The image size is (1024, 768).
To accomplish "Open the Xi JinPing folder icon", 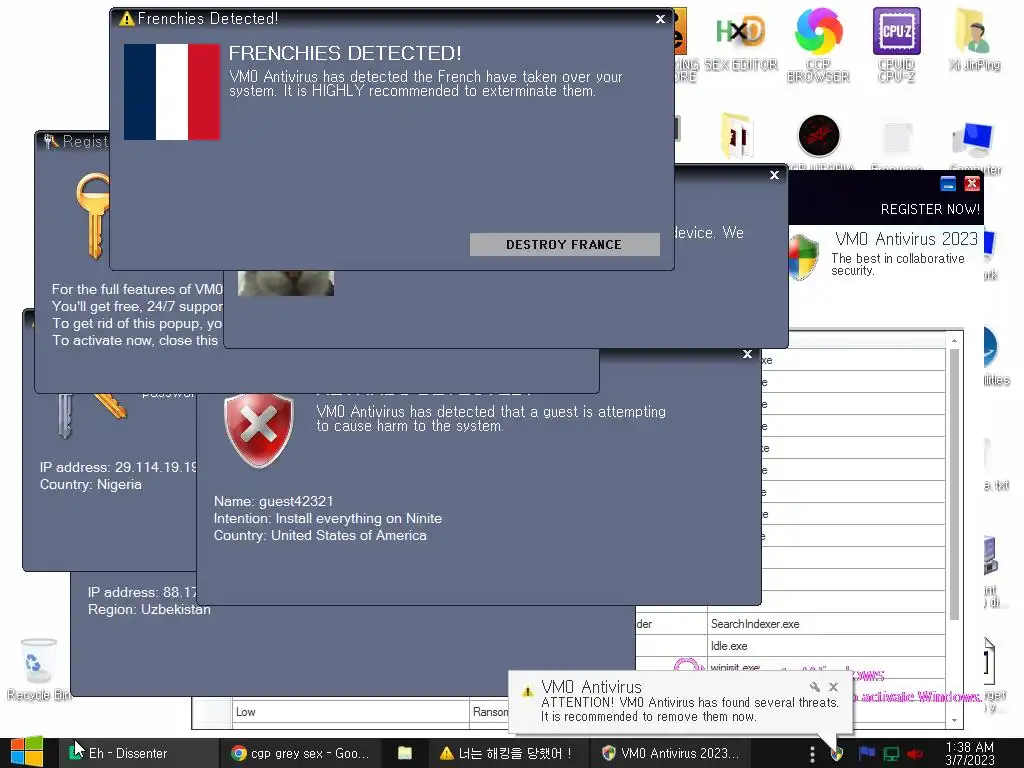I will pyautogui.click(x=974, y=39).
